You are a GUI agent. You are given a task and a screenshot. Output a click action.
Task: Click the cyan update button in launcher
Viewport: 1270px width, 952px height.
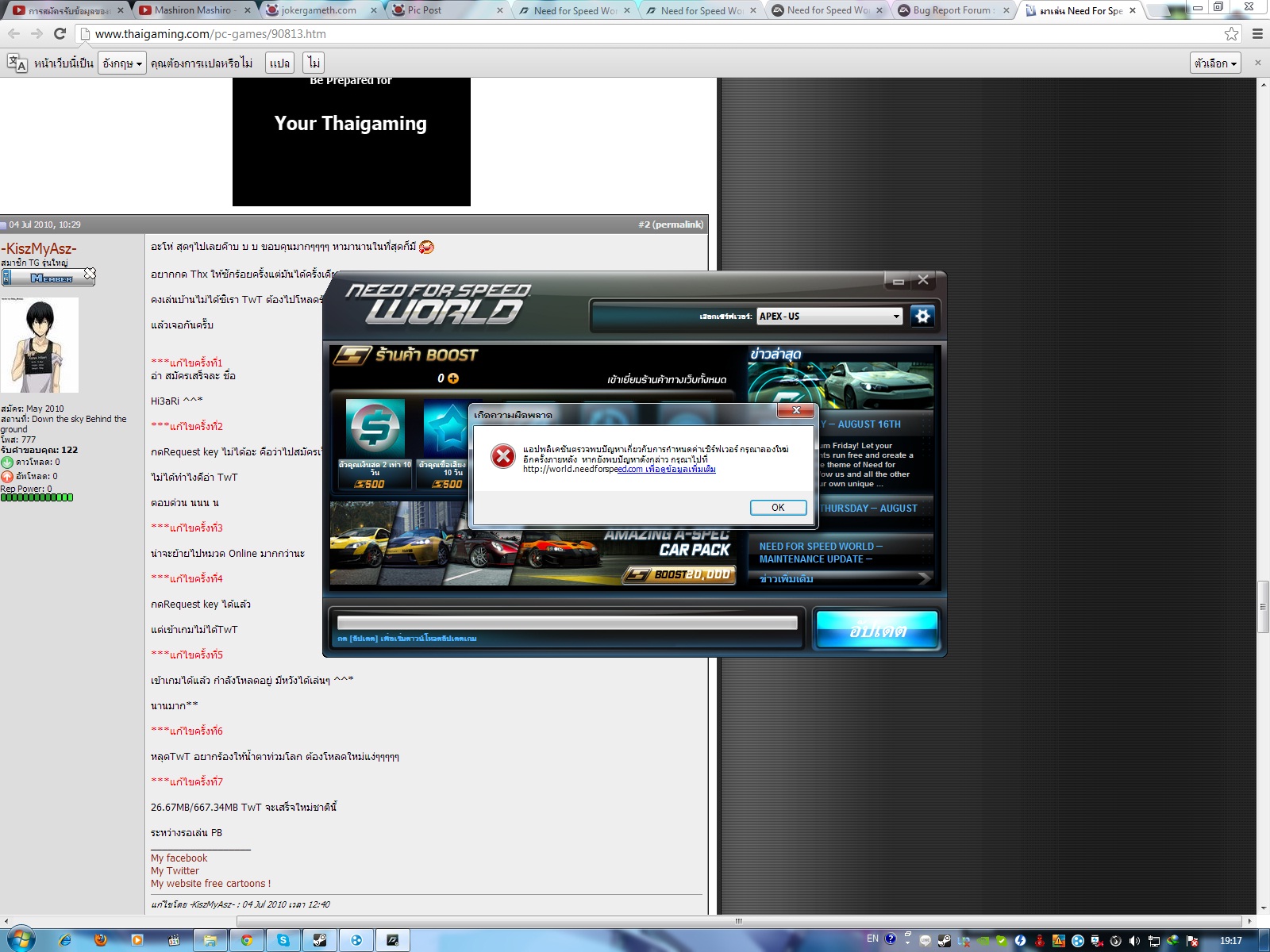coord(877,630)
